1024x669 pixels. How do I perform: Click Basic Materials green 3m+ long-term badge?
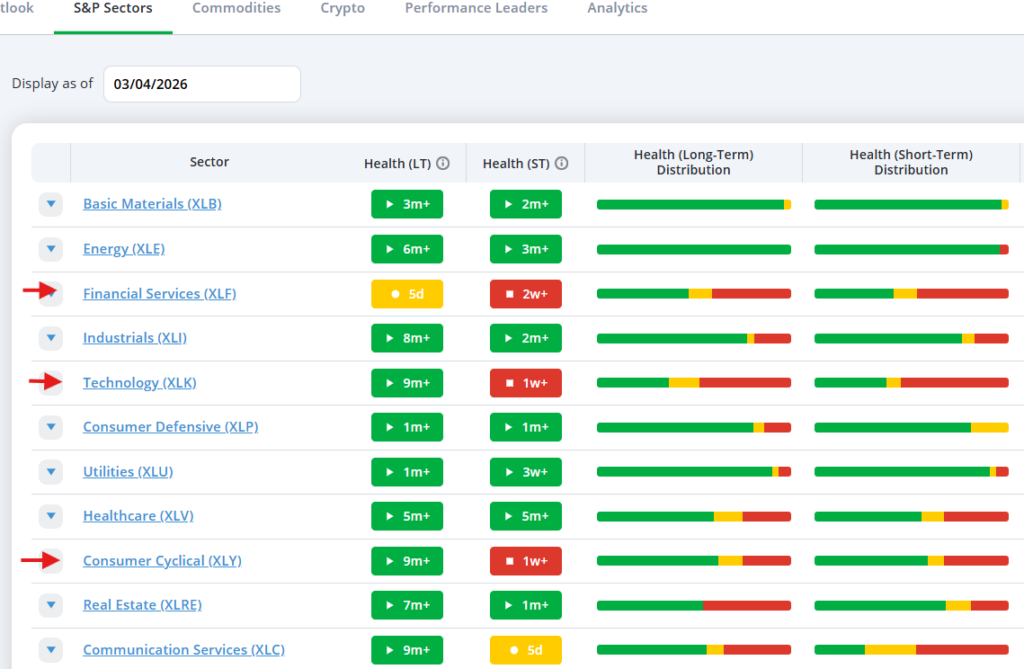[406, 204]
